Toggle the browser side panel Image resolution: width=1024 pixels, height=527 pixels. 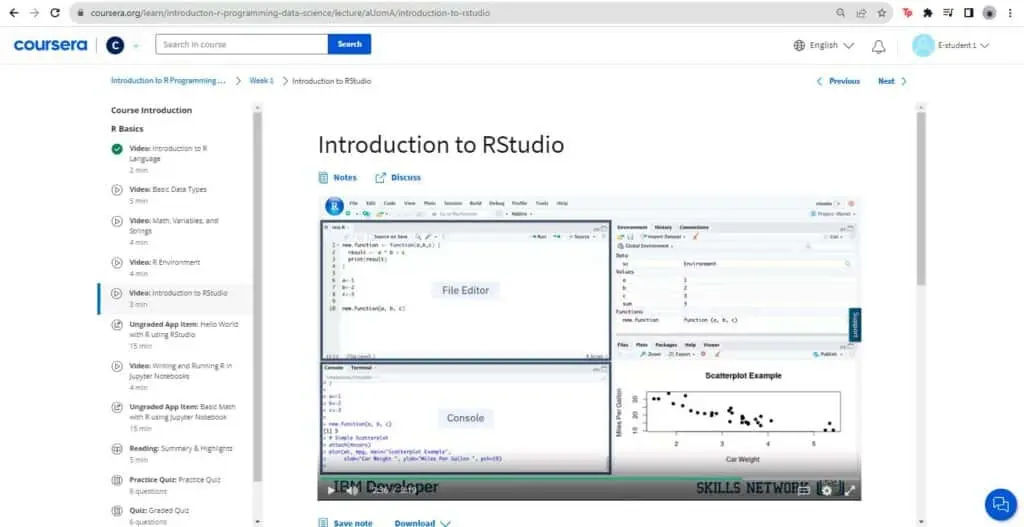coord(968,12)
